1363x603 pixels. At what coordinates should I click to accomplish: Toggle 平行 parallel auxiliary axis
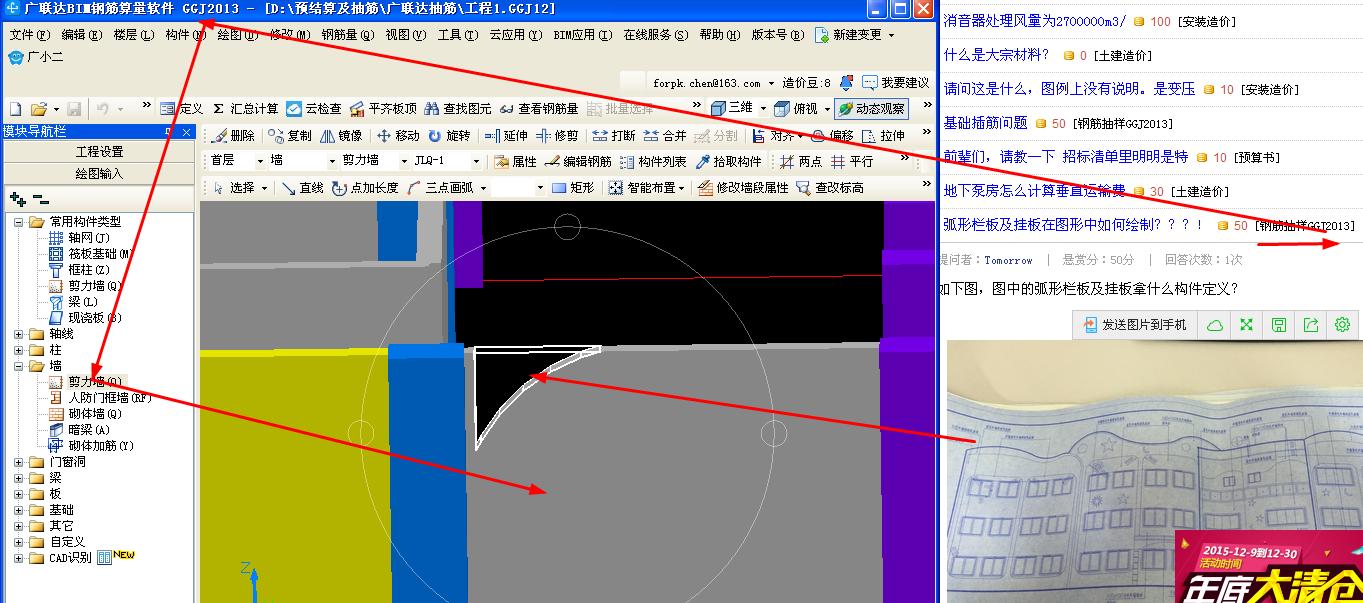[x=852, y=161]
